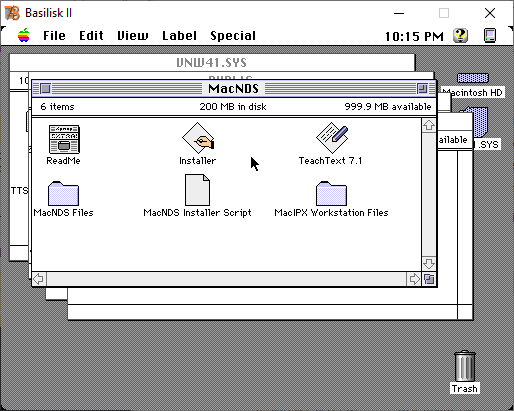The height and width of the screenshot is (411, 514).
Task: Select the MacNDS Files folder
Action: point(63,194)
